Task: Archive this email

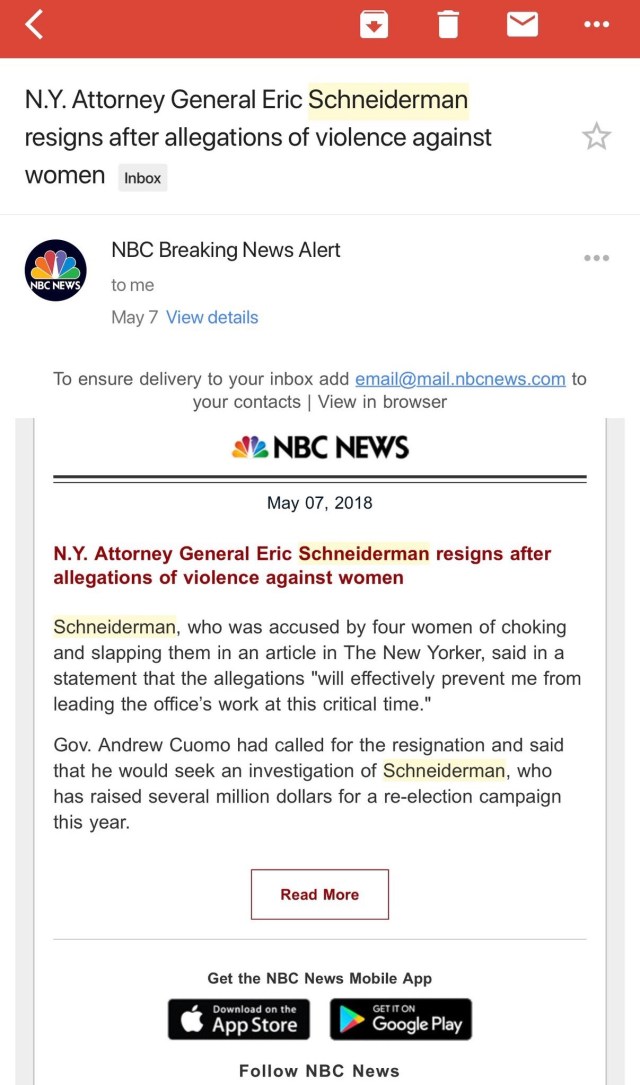Action: coord(373,25)
